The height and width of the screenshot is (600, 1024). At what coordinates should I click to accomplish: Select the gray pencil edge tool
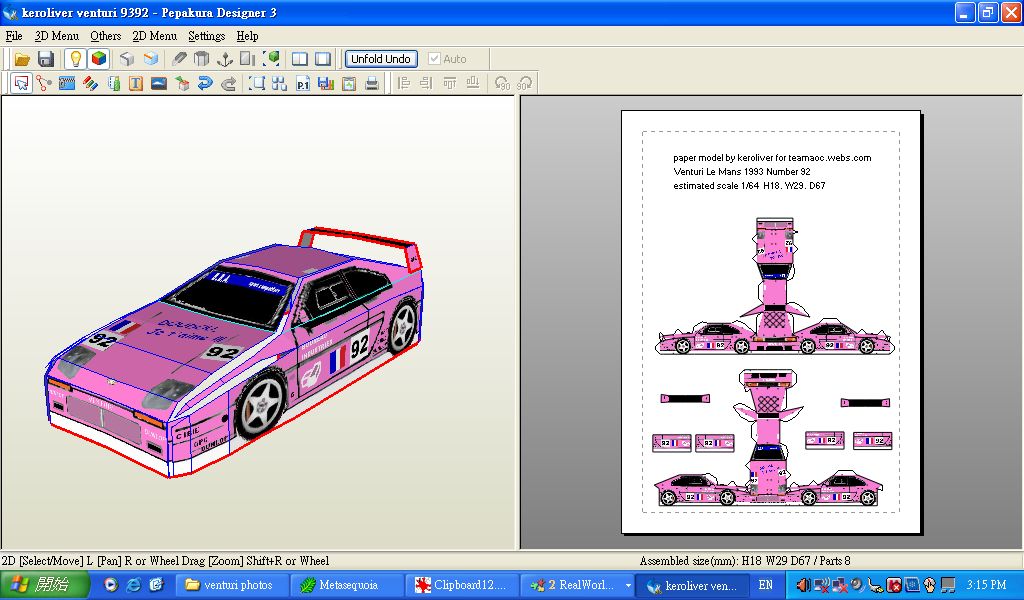(x=179, y=59)
